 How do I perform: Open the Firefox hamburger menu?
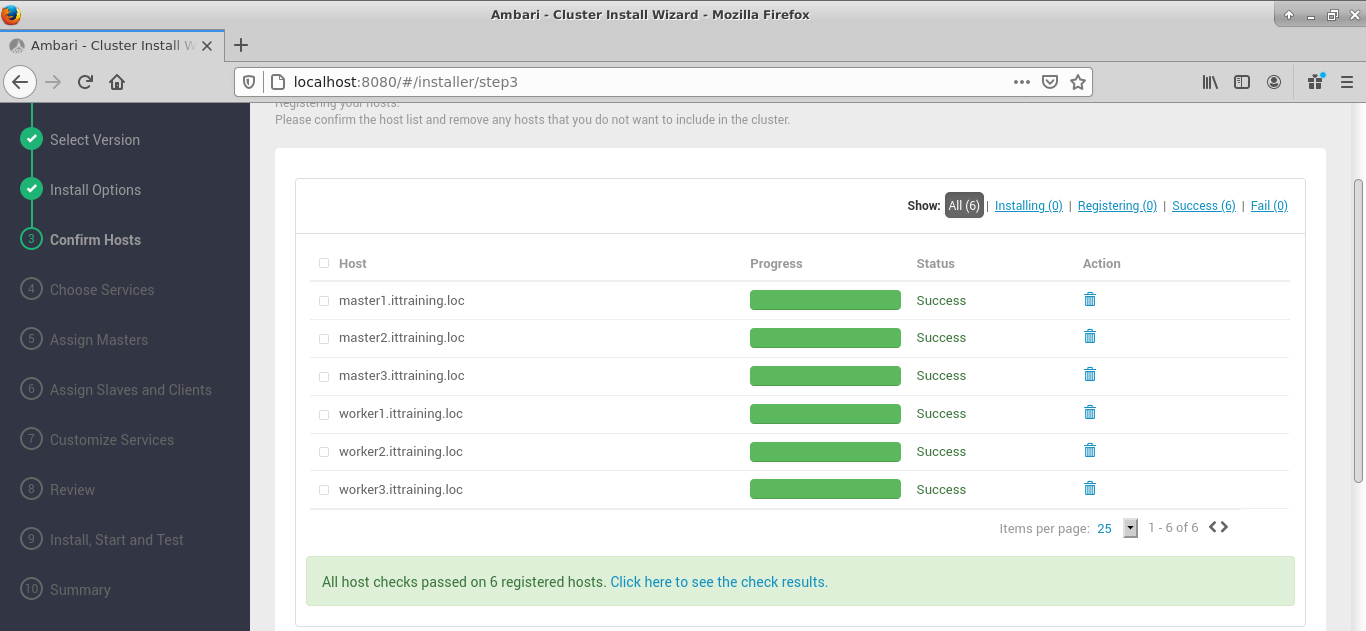(x=1347, y=82)
